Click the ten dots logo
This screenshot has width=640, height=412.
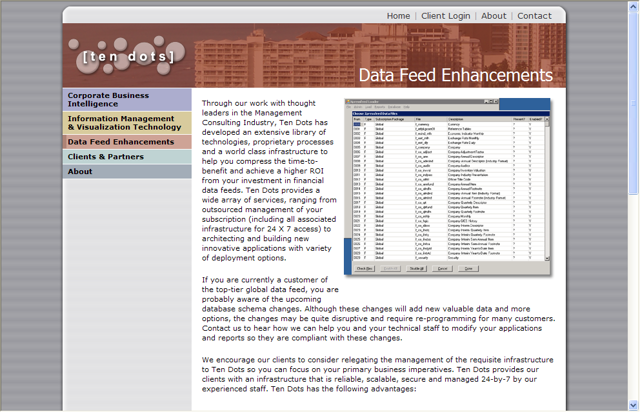click(128, 56)
